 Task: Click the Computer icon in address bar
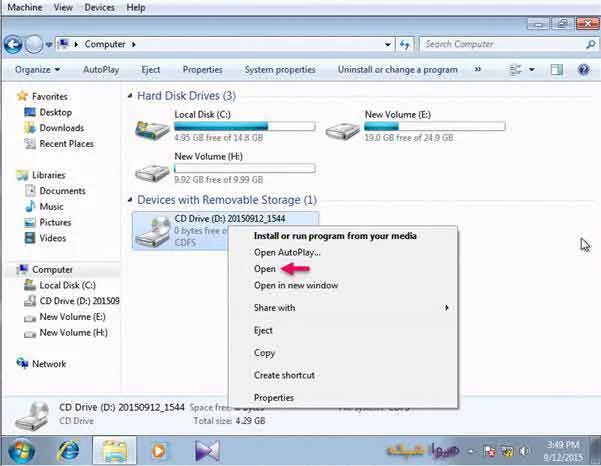63,44
